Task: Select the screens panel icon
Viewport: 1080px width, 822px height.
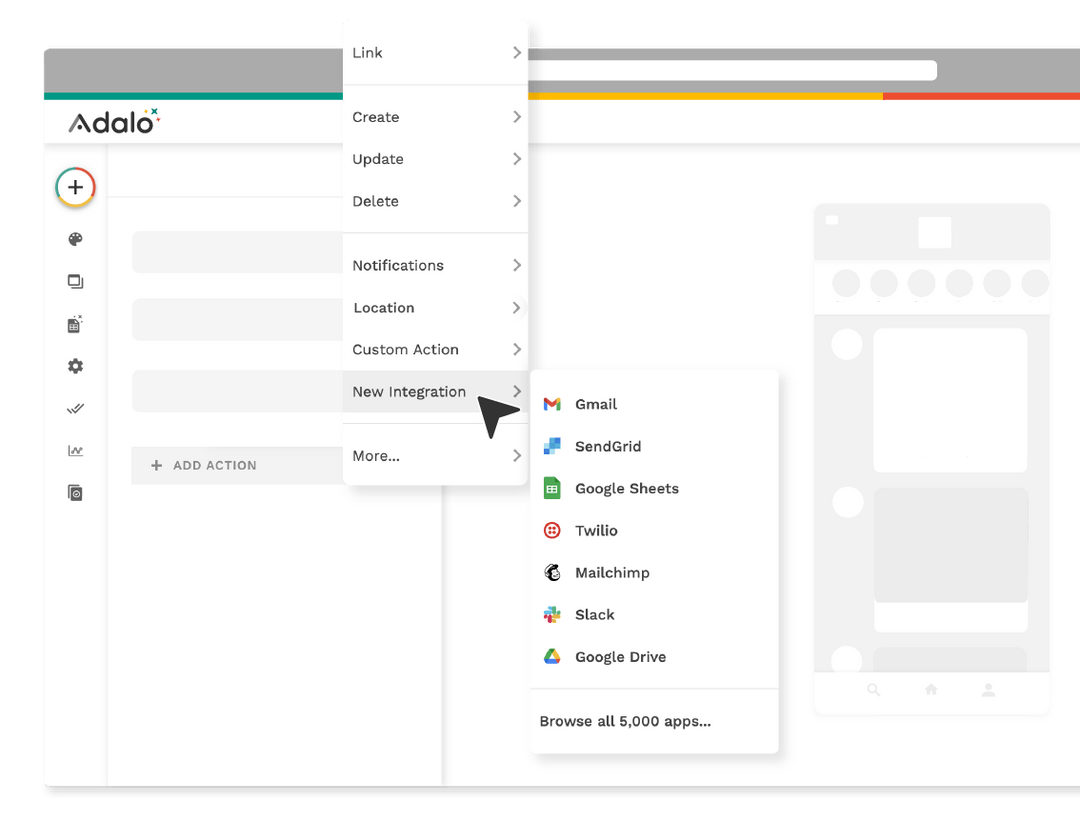Action: pos(75,281)
